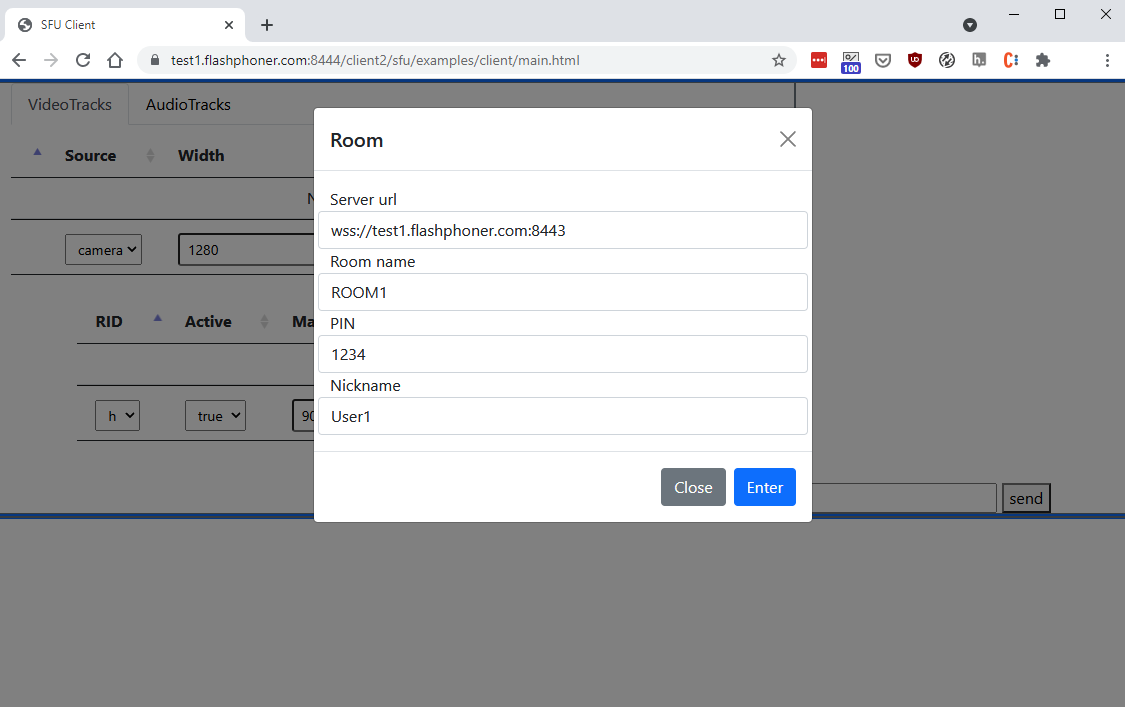Viewport: 1125px width, 707px height.
Task: Open a new browser tab
Action: pyautogui.click(x=267, y=25)
